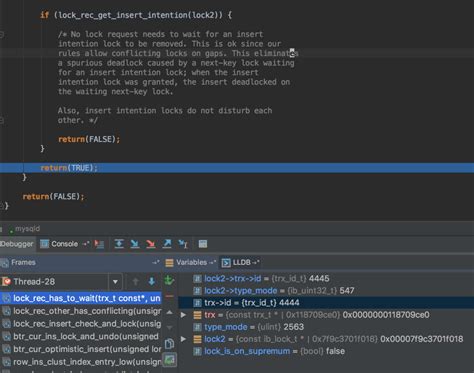Viewport: 474px width, 373px height.
Task: Switch to the LLDB tab
Action: click(241, 263)
